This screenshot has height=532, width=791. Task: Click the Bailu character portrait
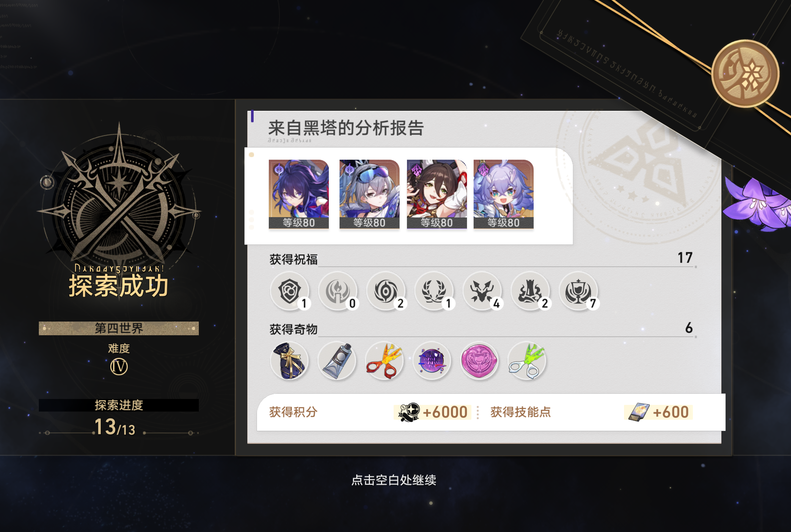(503, 194)
